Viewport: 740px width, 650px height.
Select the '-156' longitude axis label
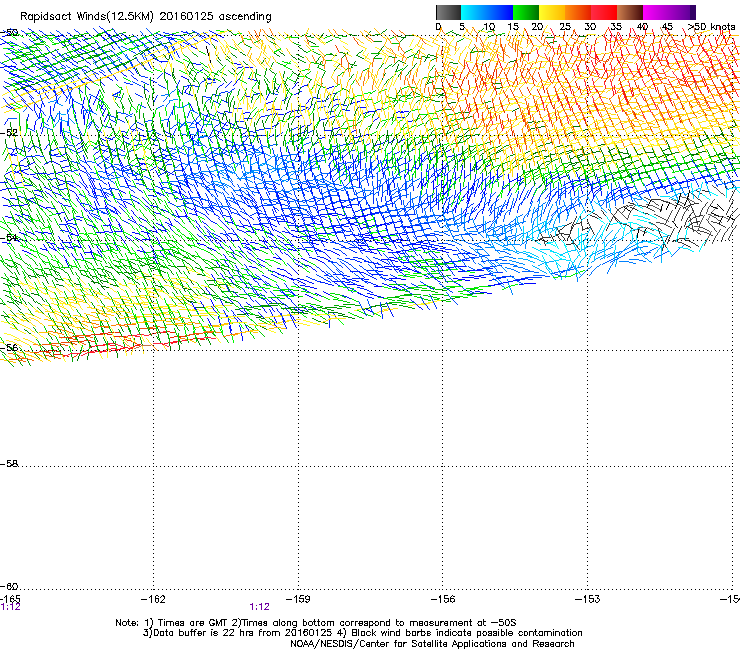click(443, 599)
